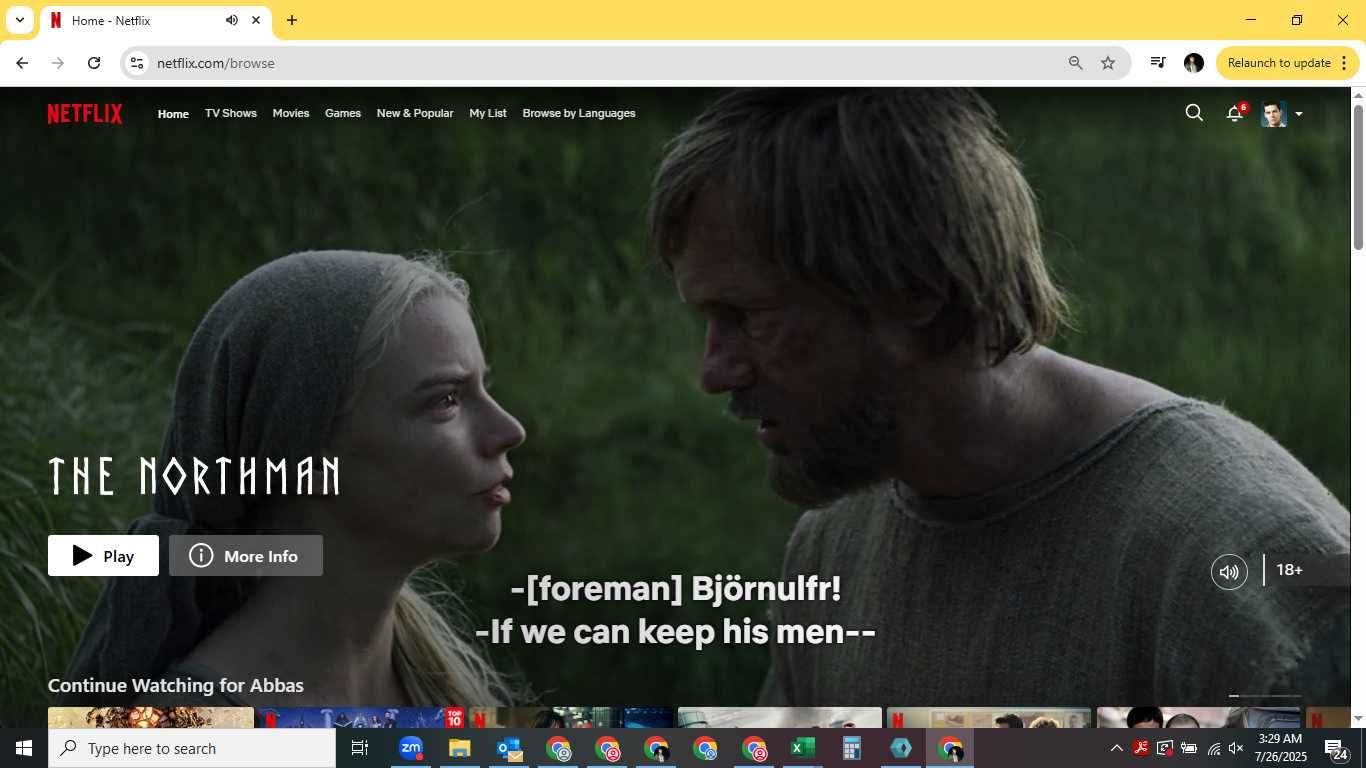Image resolution: width=1366 pixels, height=768 pixels.
Task: Click the vertical scrollbar thumb
Action: click(x=1358, y=177)
